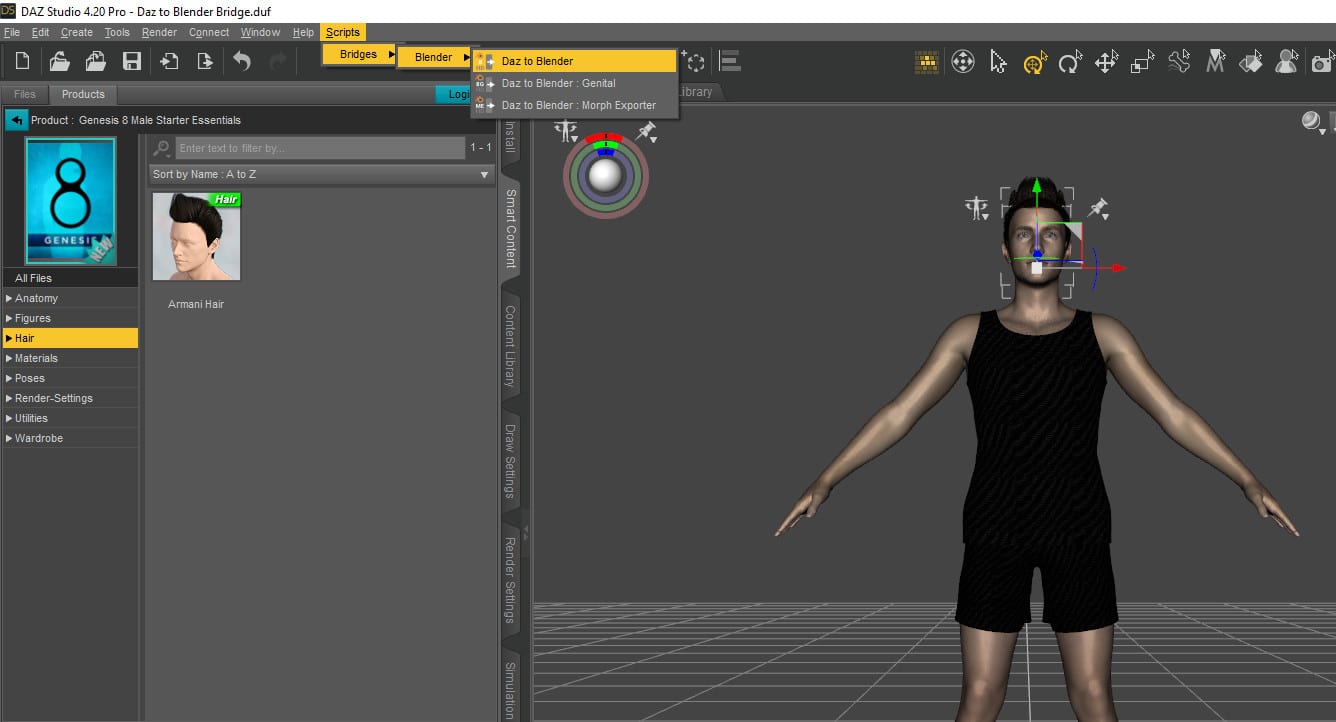
Task: Click the filter text input field
Action: point(320,148)
